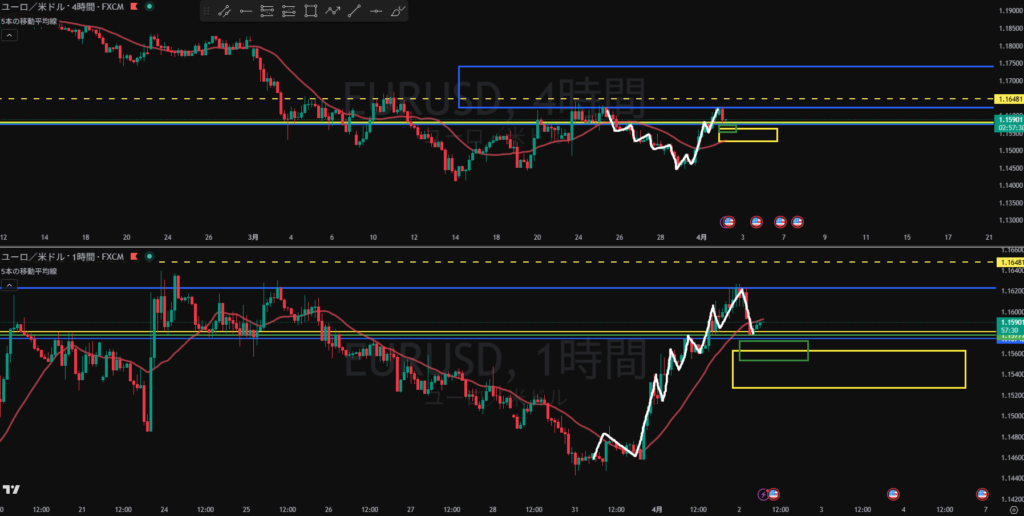Select the horizontal line tool

click(376, 12)
